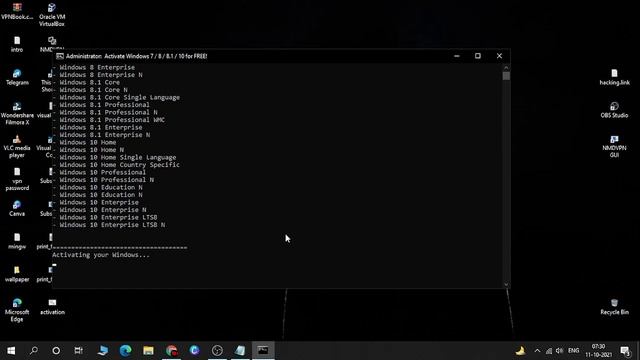Select the command prompt taskbar button
The width and height of the screenshot is (640, 360).
click(x=263, y=351)
